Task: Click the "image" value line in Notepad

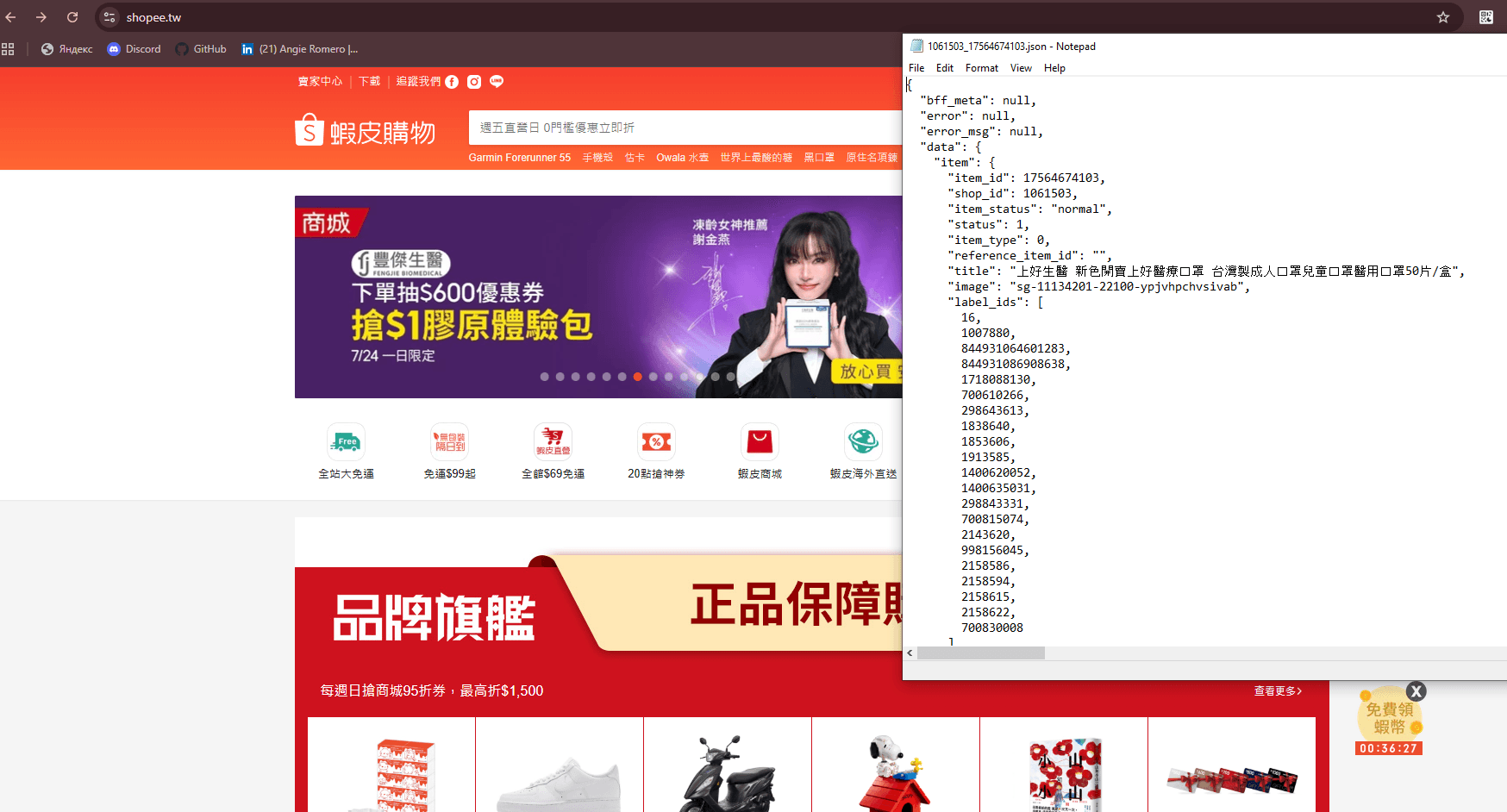Action: pos(1098,287)
